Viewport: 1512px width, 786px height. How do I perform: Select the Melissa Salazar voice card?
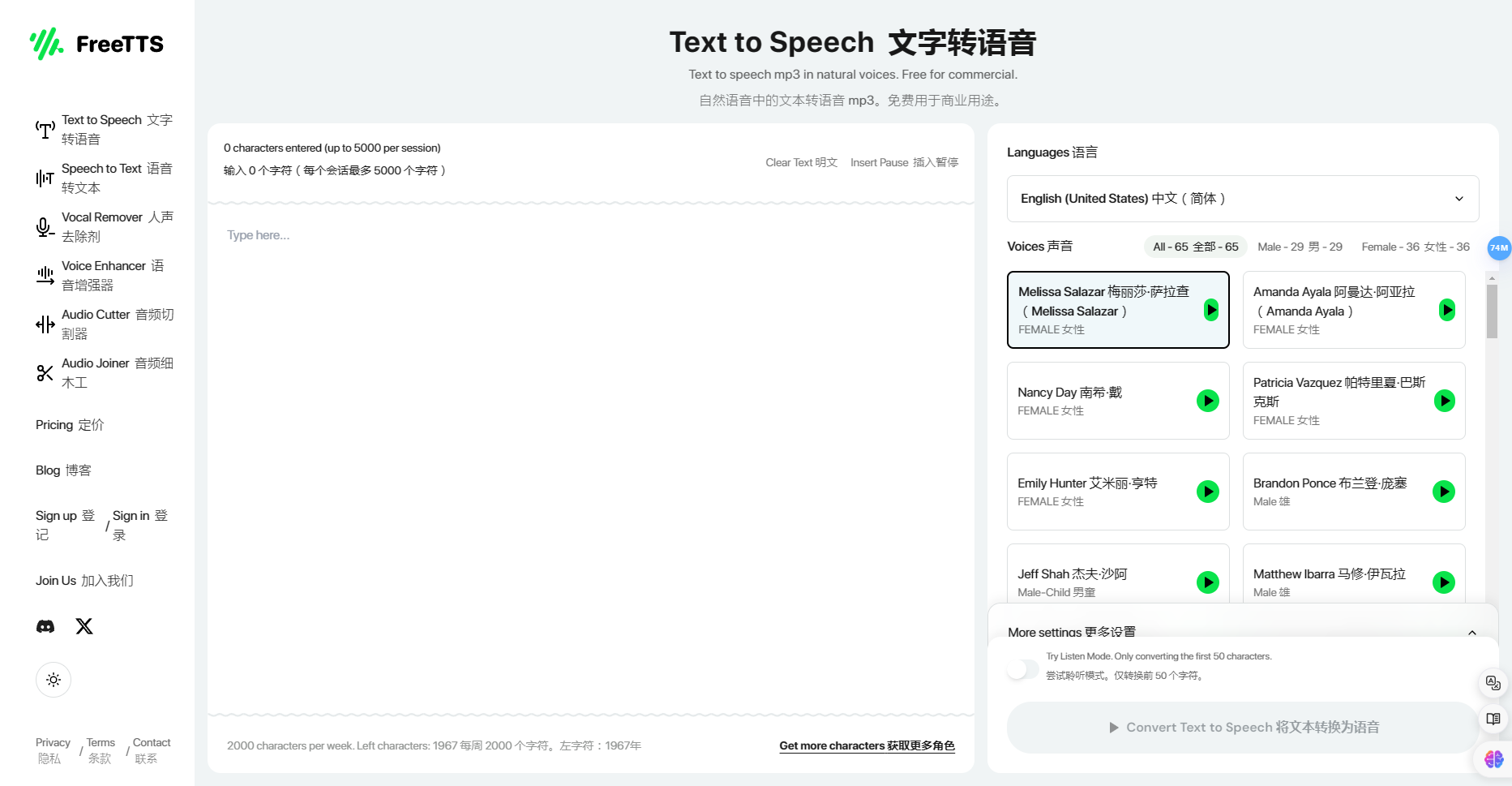[1118, 310]
